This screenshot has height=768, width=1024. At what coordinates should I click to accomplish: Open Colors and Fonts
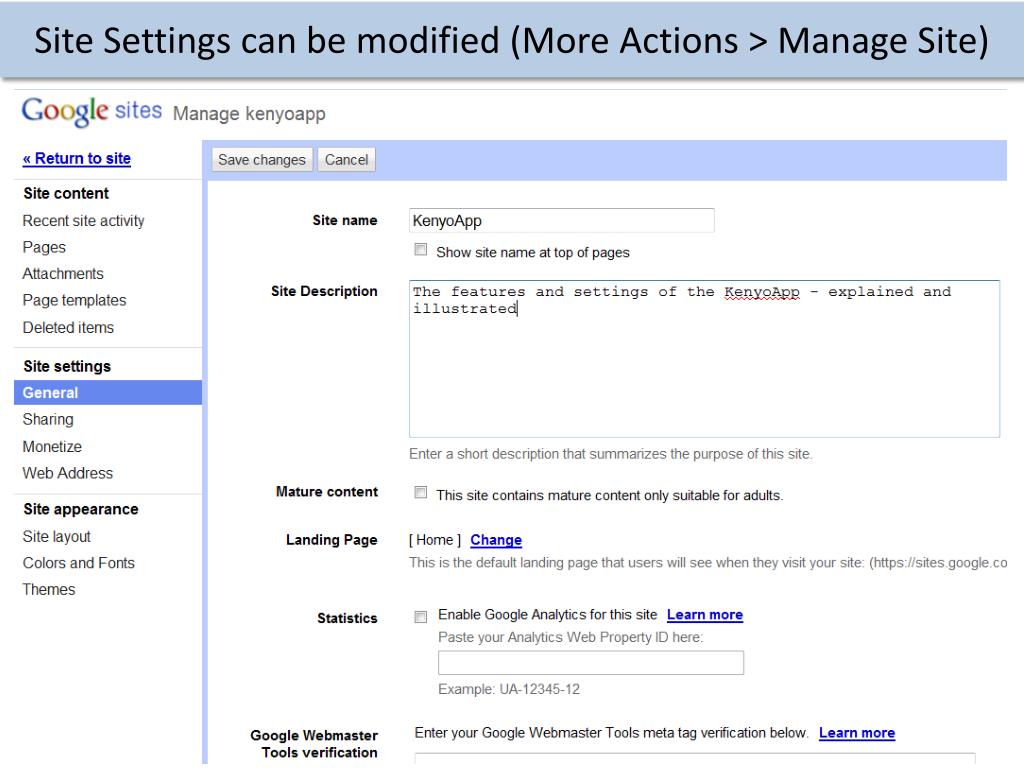[x=79, y=563]
